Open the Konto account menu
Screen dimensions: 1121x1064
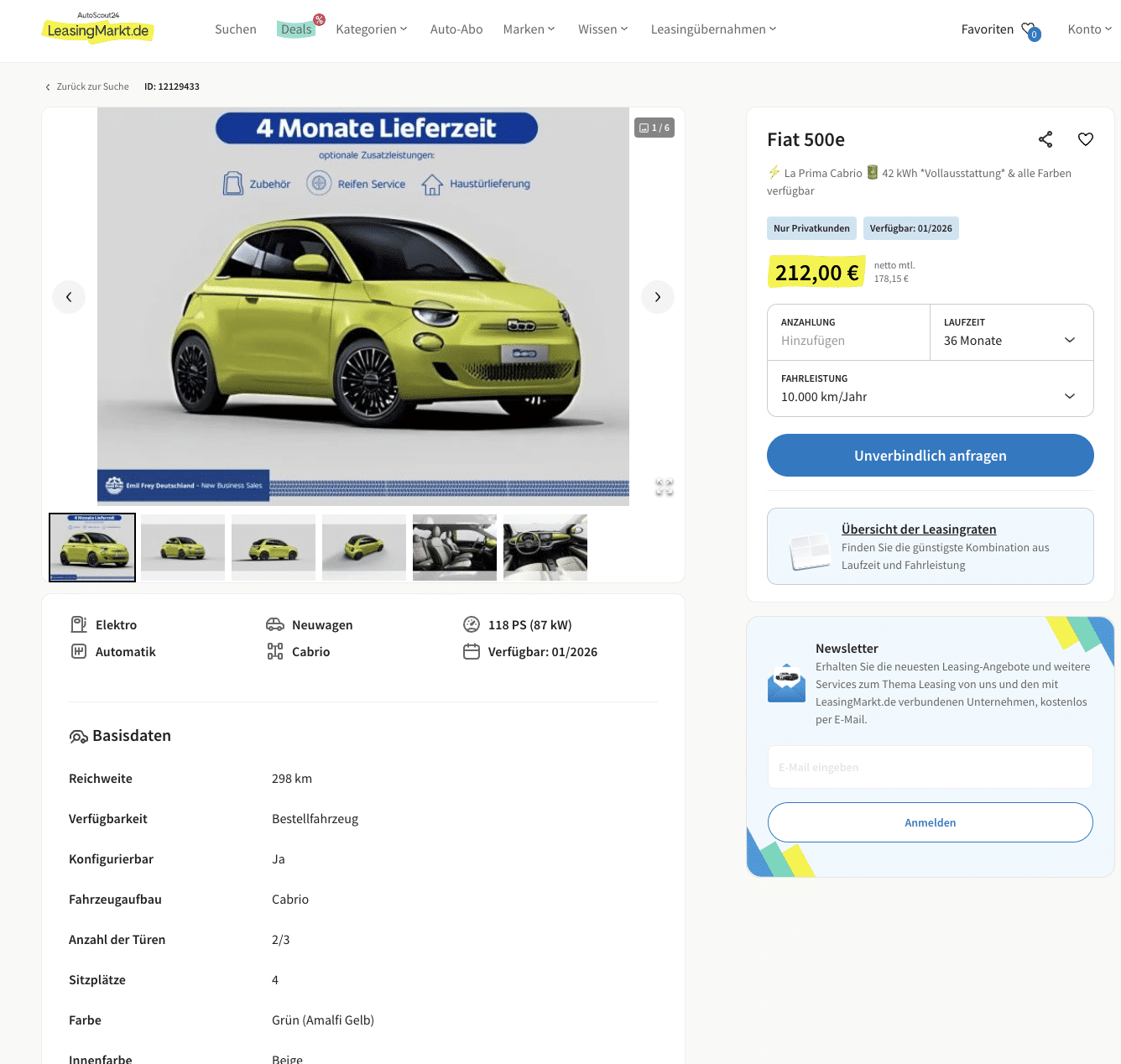click(1089, 29)
